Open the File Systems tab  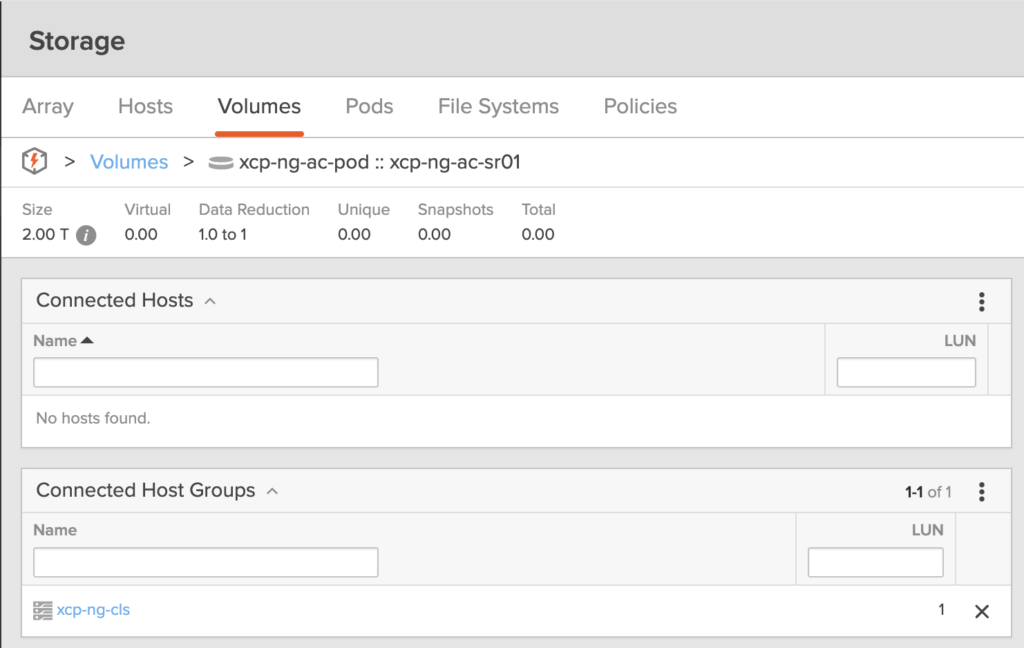click(x=498, y=106)
